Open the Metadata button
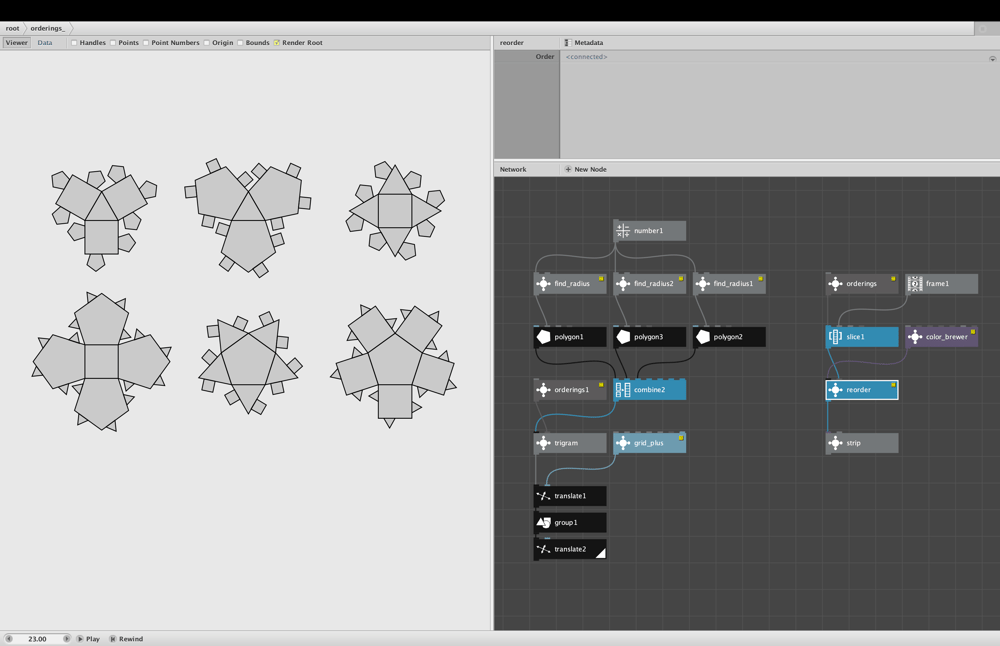The image size is (1000, 646). point(584,43)
